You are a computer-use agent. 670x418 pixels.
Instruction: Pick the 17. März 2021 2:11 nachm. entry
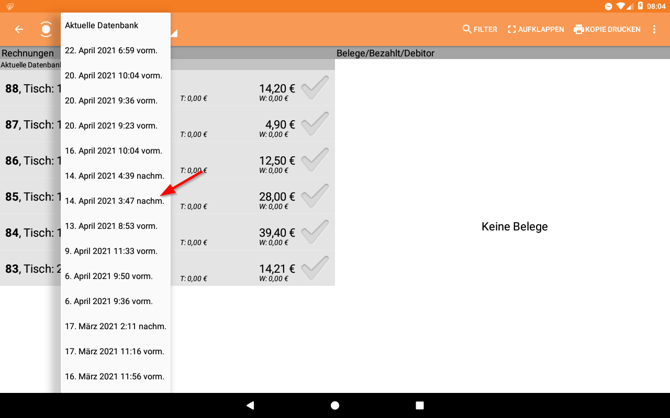pyautogui.click(x=115, y=326)
